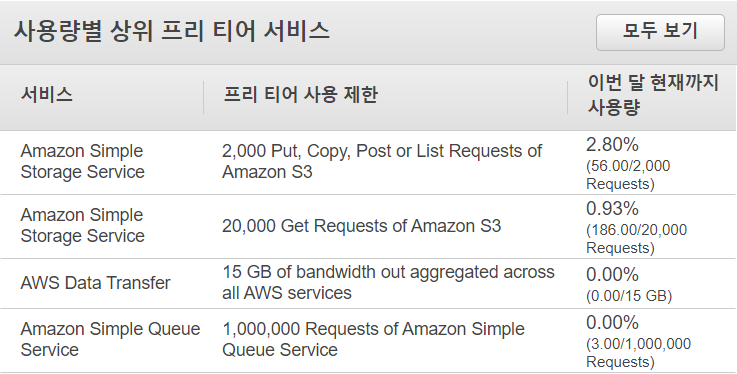Click the 186.00/20,000 Requests detail

636,239
